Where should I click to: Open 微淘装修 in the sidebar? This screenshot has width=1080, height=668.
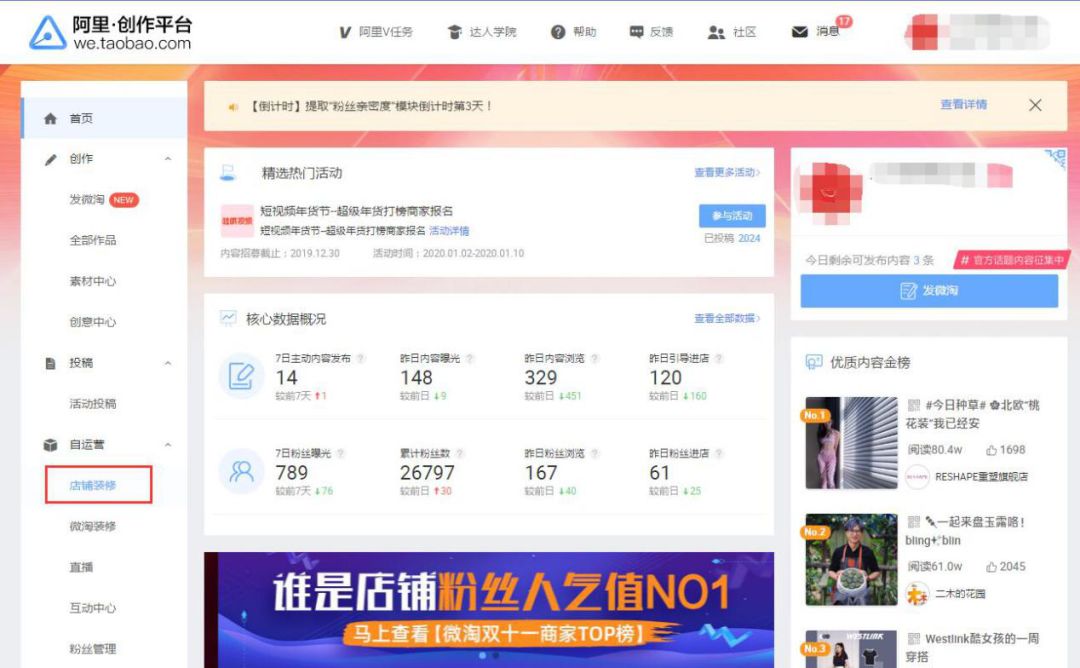click(92, 526)
